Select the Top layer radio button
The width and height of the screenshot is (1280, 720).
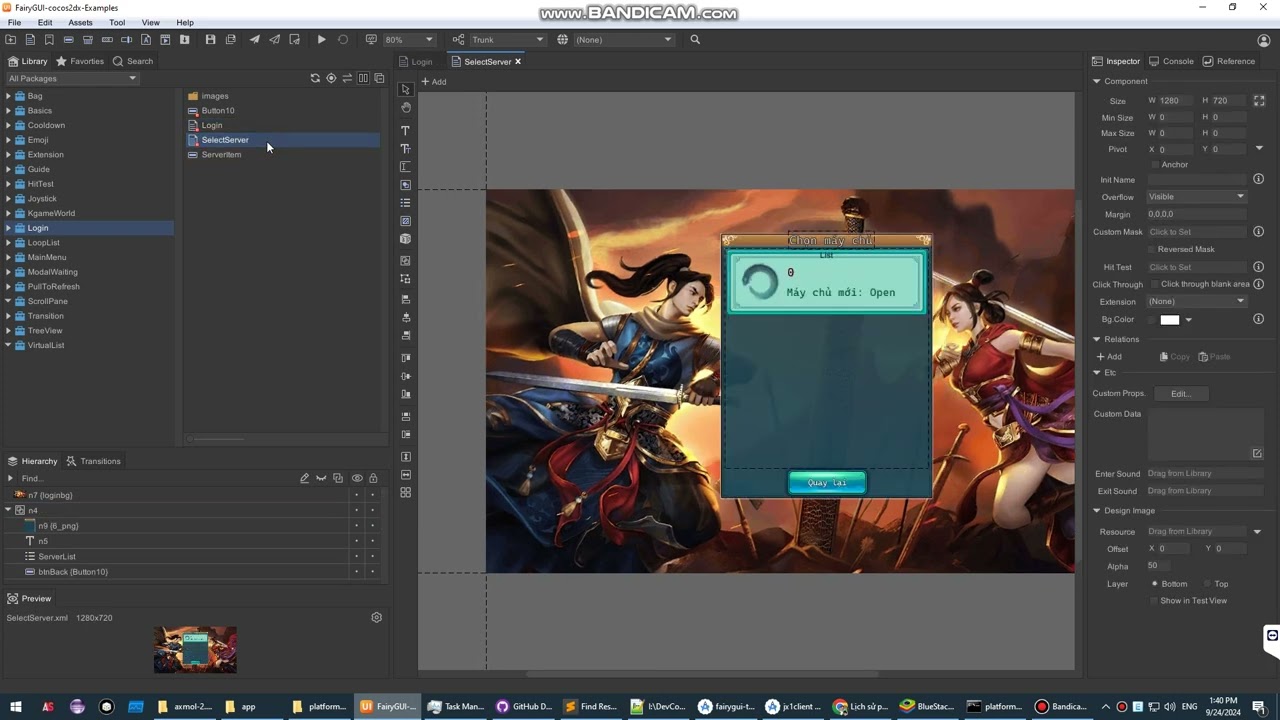[x=1207, y=584]
